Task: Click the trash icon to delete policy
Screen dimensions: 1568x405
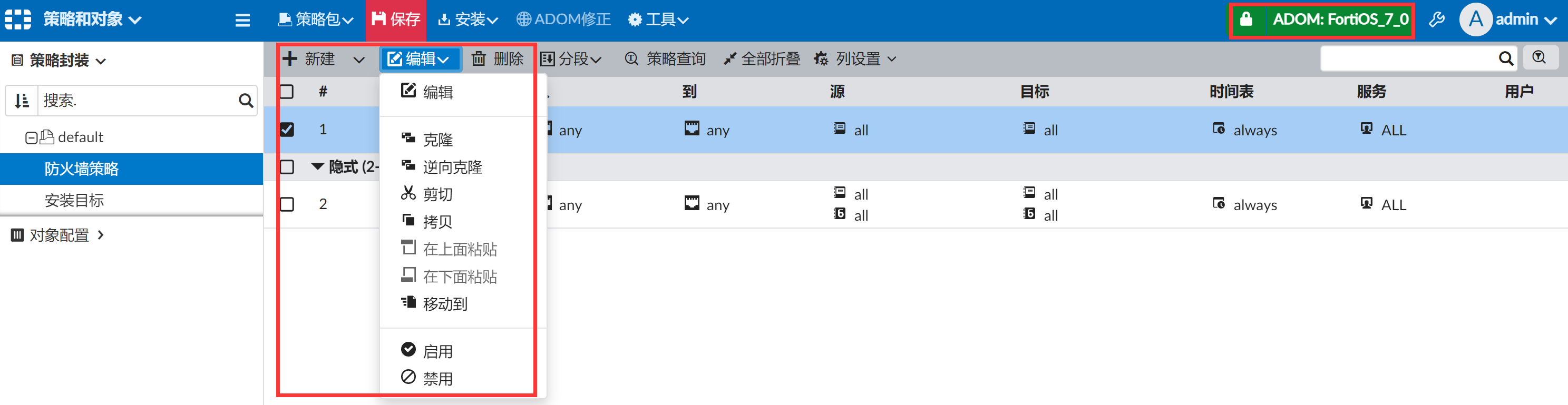Action: point(479,58)
